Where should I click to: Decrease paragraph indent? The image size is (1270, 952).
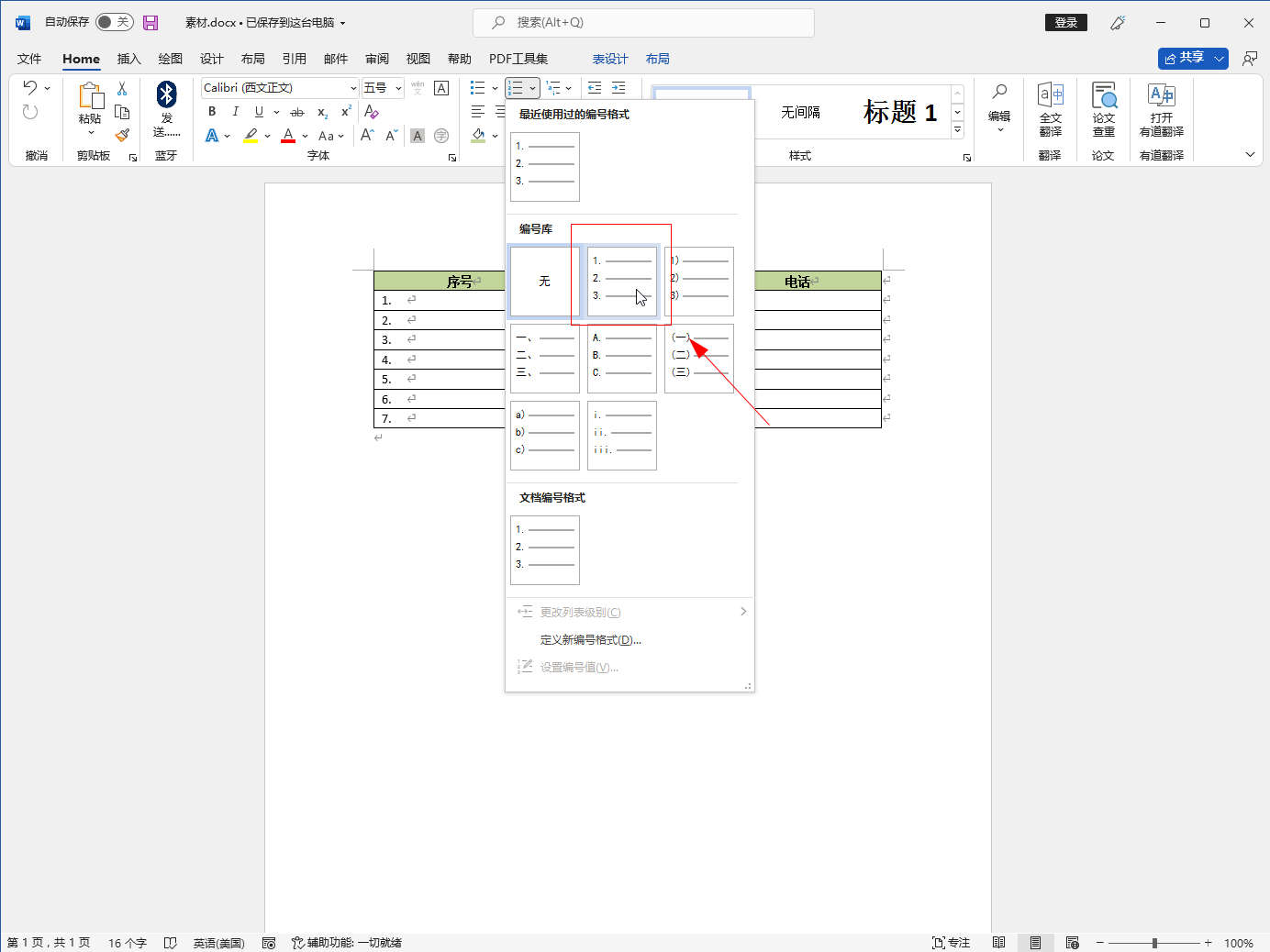pos(595,88)
